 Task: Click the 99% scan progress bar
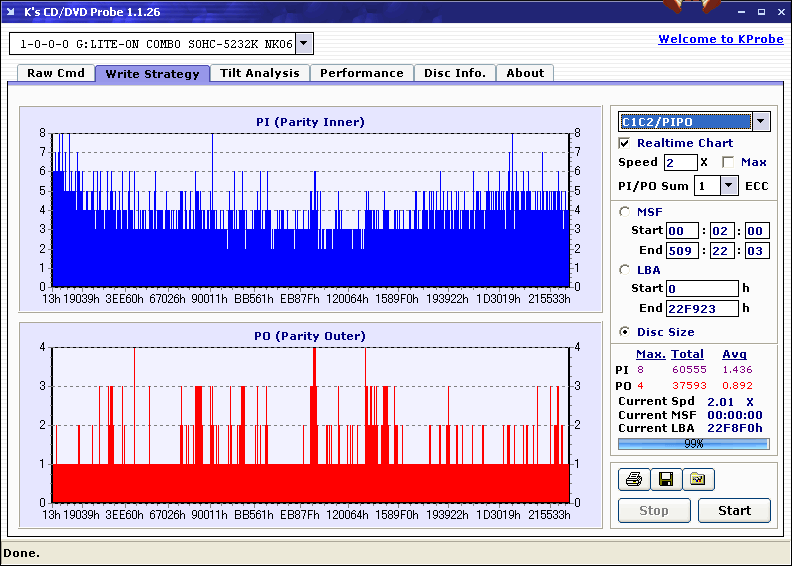(x=694, y=444)
